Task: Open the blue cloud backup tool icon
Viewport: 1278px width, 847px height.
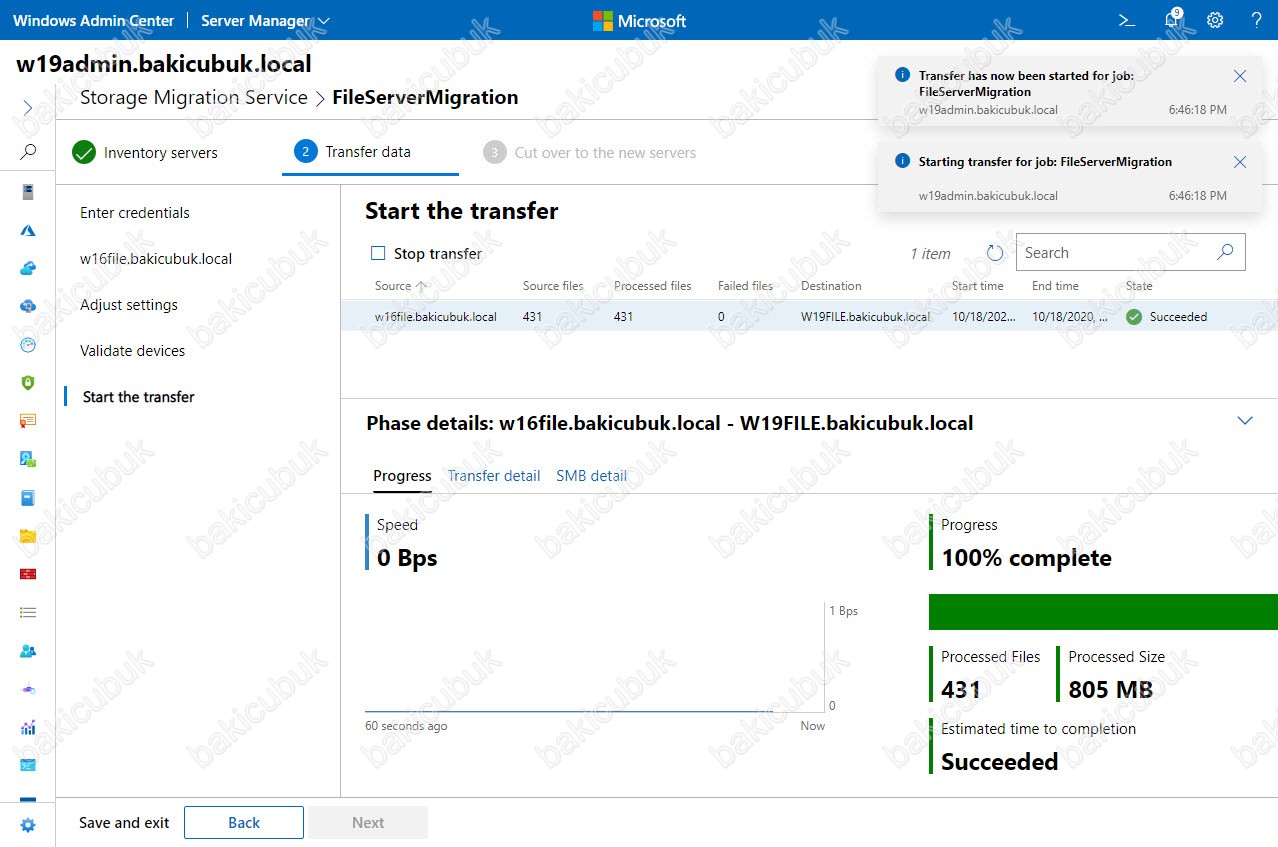Action: (x=28, y=268)
